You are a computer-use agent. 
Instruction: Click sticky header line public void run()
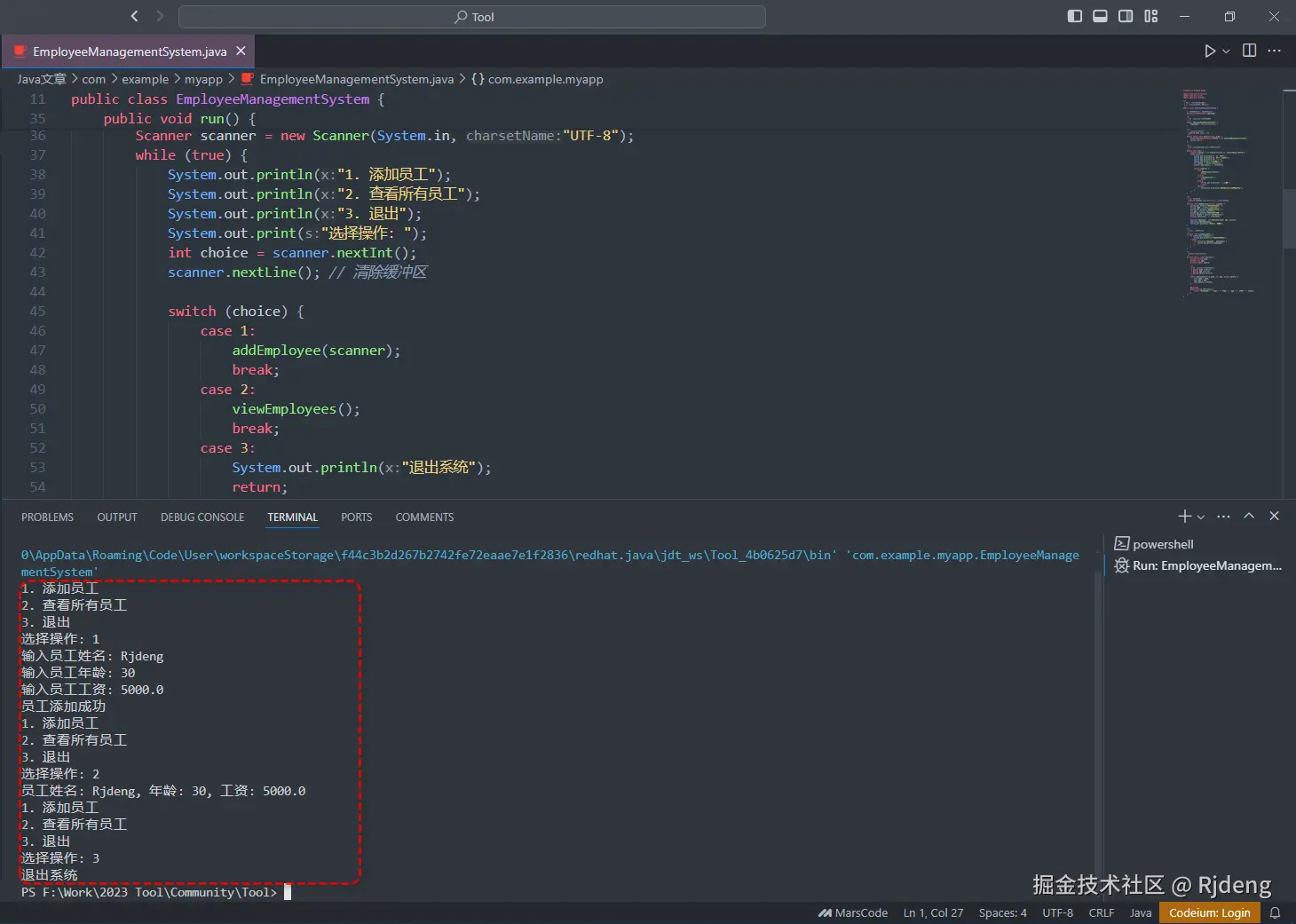[179, 118]
